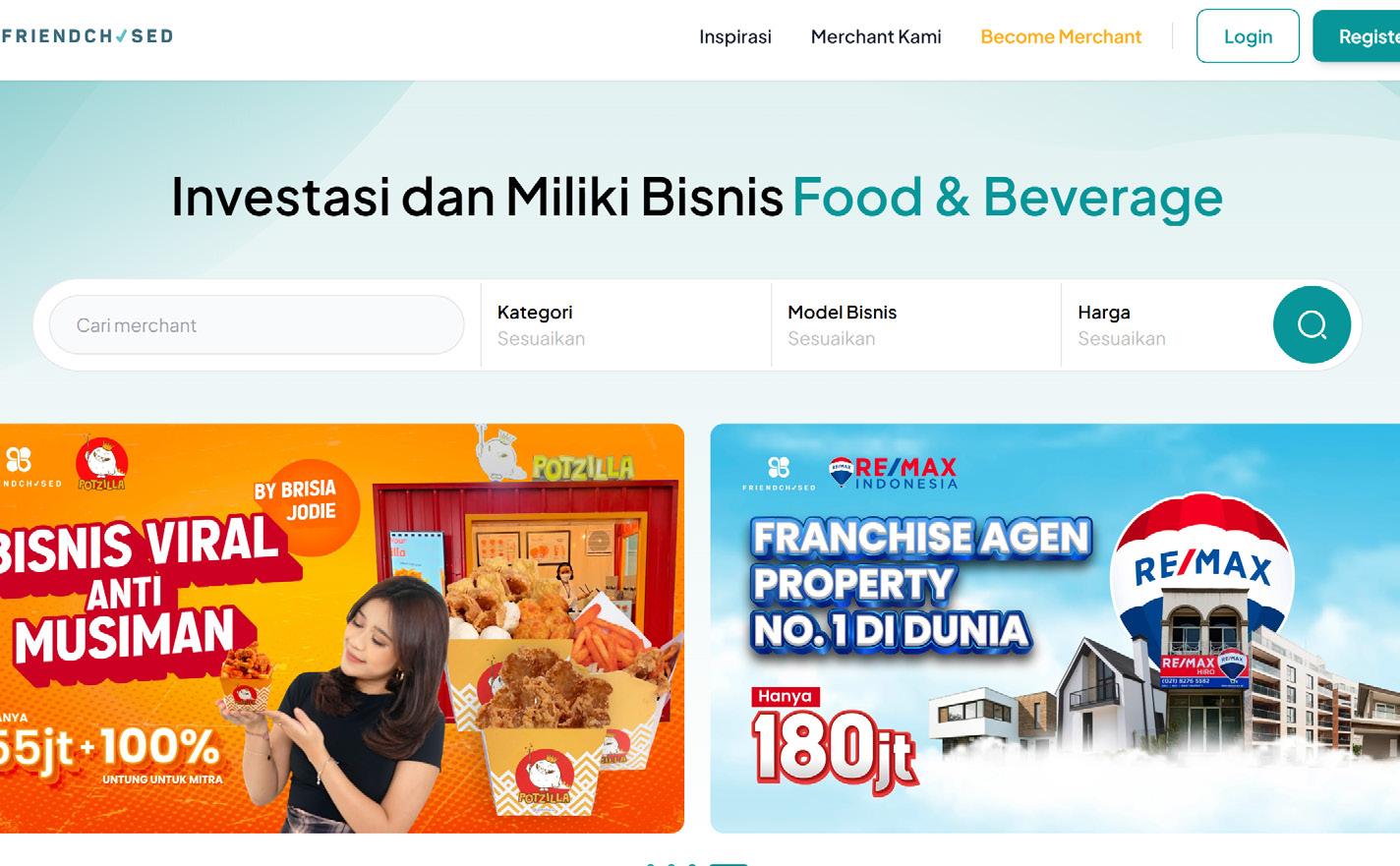
Task: Open the Inspirasi menu item
Action: pos(735,36)
